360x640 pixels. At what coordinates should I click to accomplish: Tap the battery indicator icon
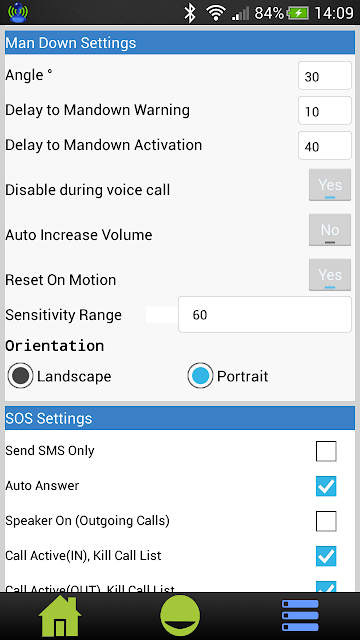[x=298, y=13]
